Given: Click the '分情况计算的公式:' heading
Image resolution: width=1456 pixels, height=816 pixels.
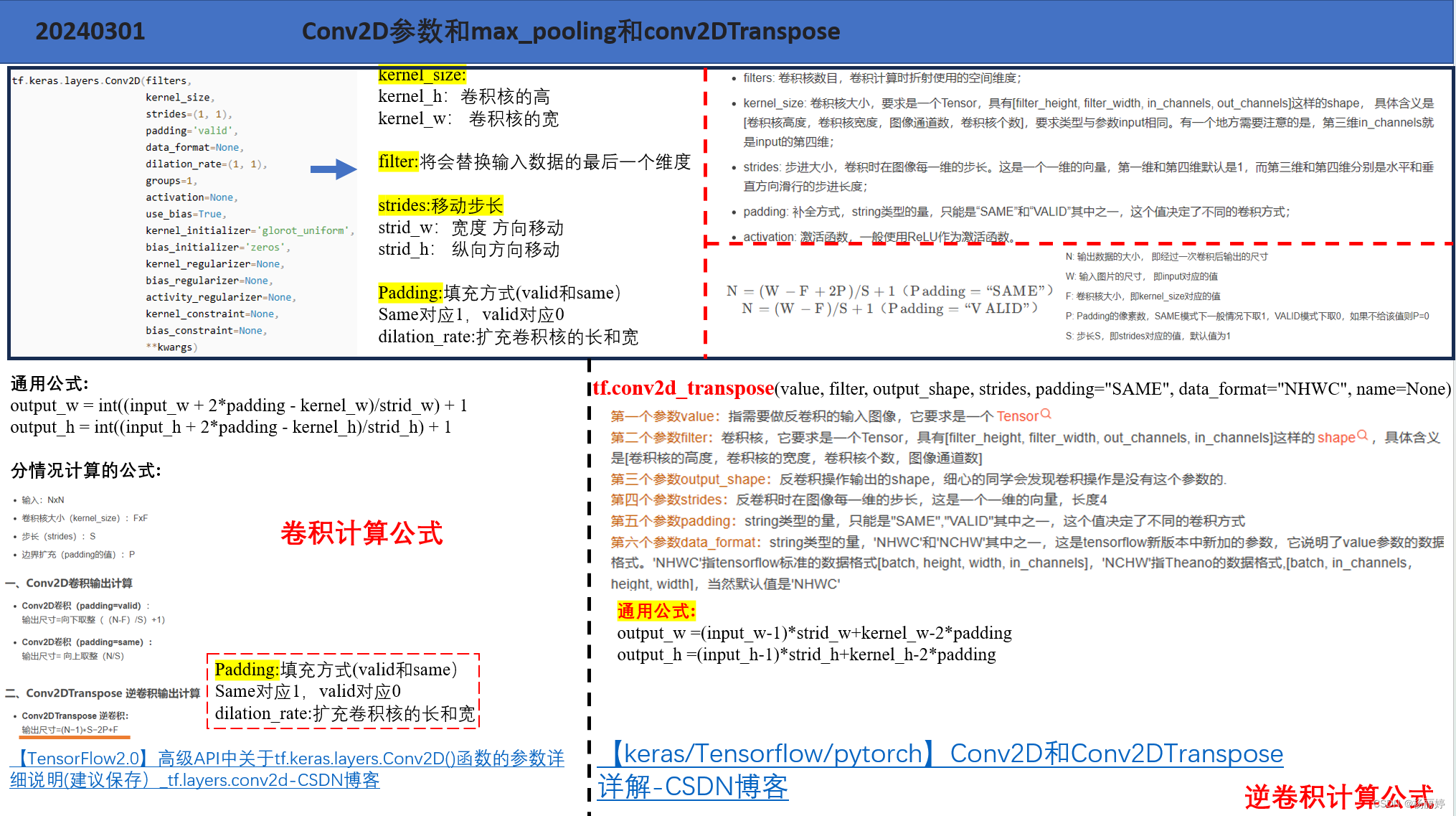Looking at the screenshot, I should click(86, 471).
